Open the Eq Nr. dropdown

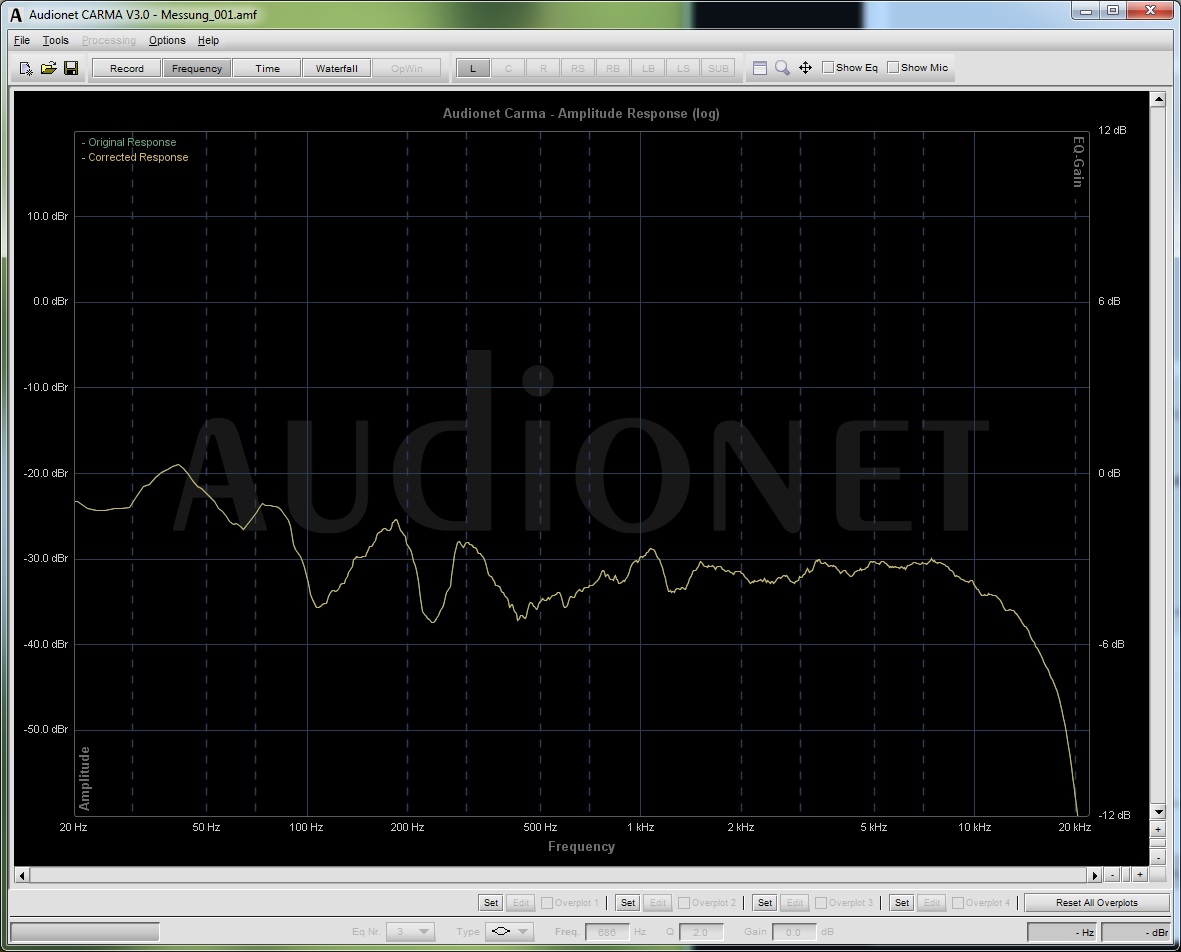click(x=410, y=931)
